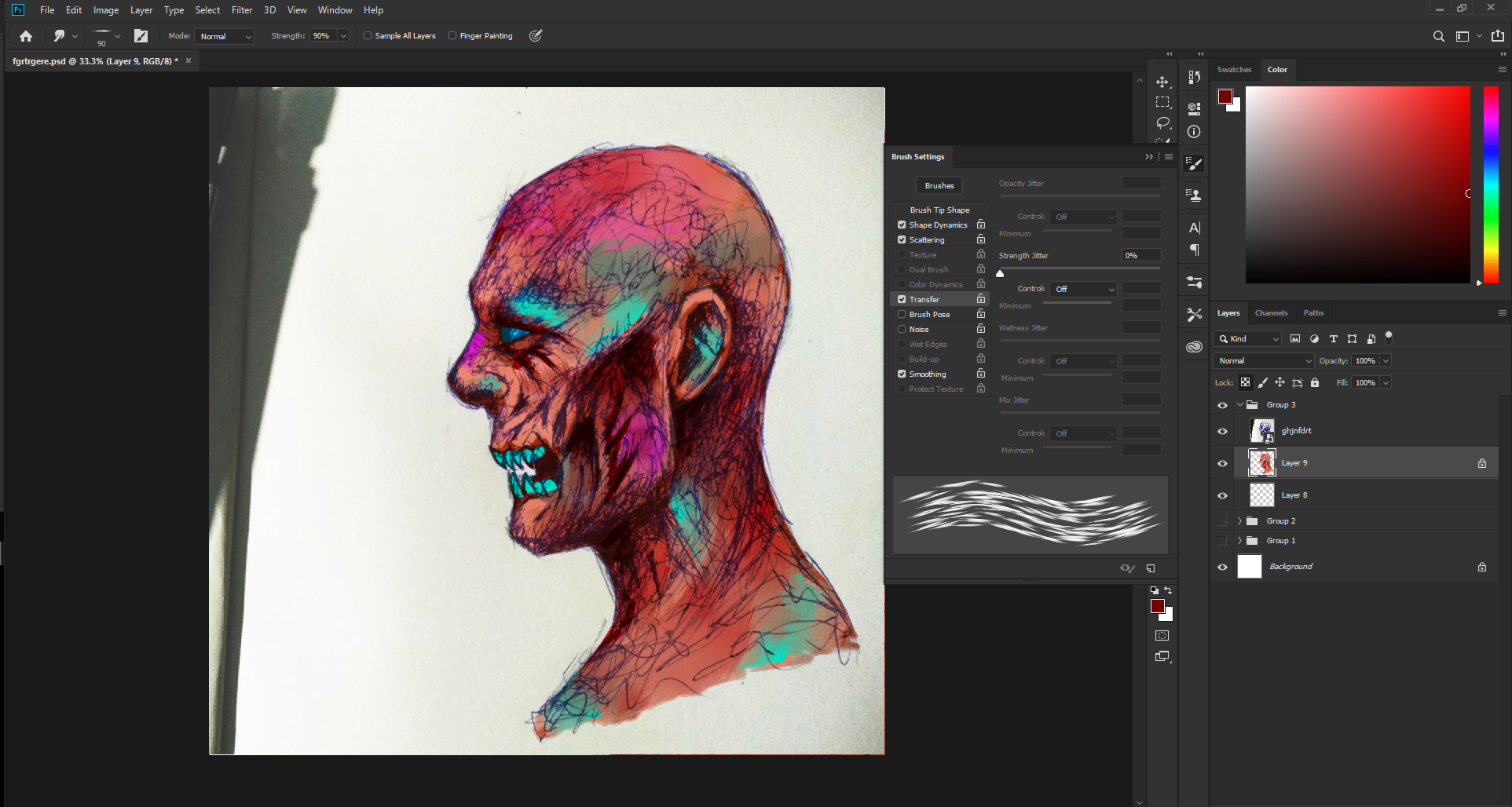Click the pressure-for-strength icon
The image size is (1512, 807).
(536, 36)
